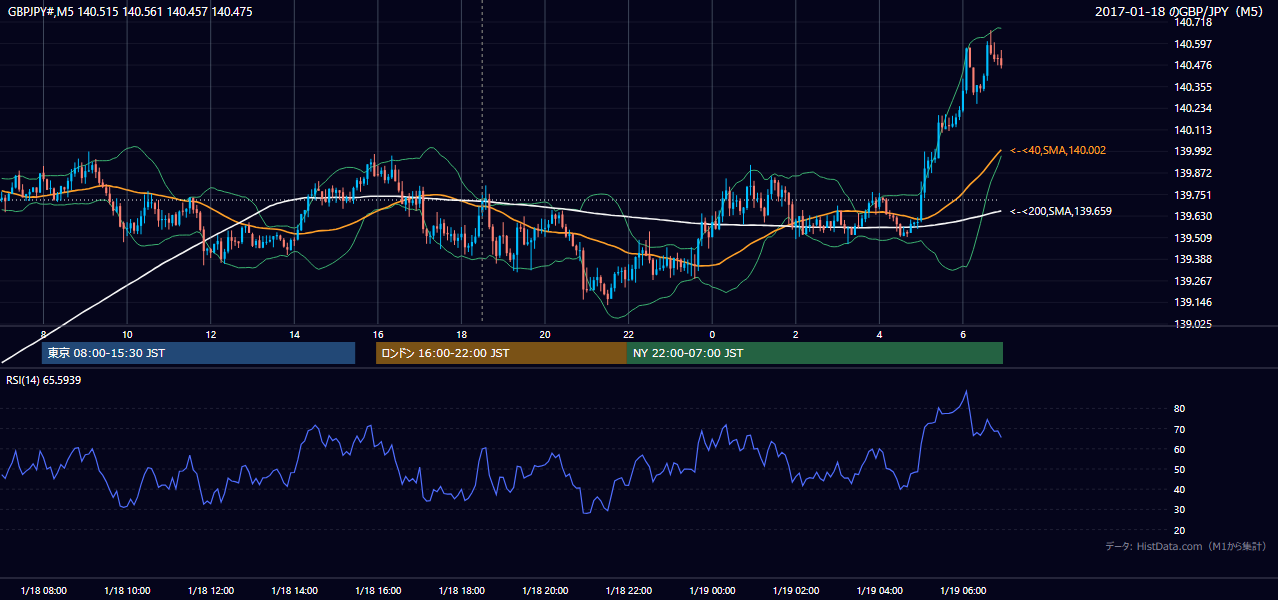Click the 1/18 16:00 time label

pyautogui.click(x=377, y=591)
